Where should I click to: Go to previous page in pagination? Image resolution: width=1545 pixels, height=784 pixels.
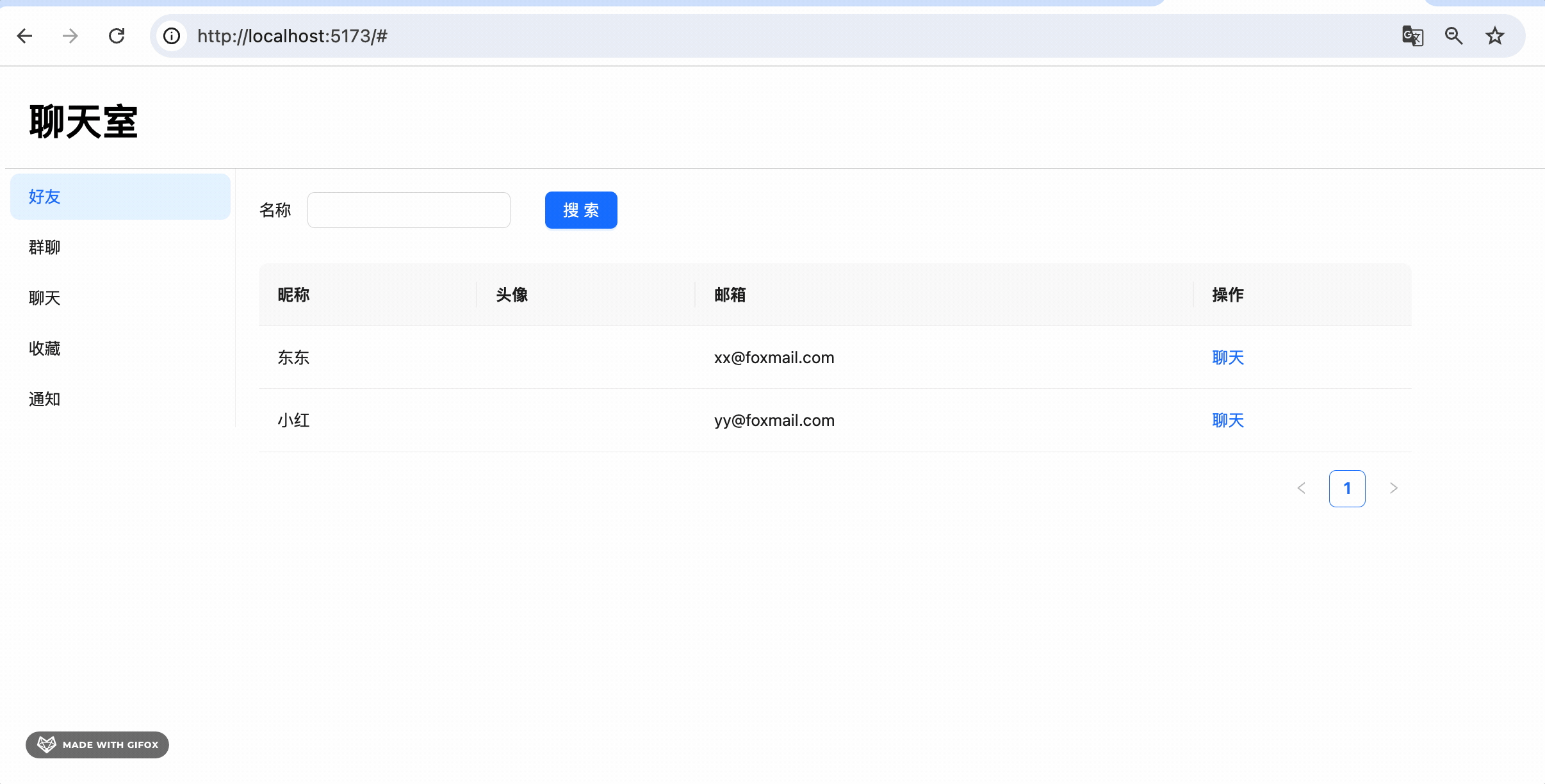[x=1301, y=488]
